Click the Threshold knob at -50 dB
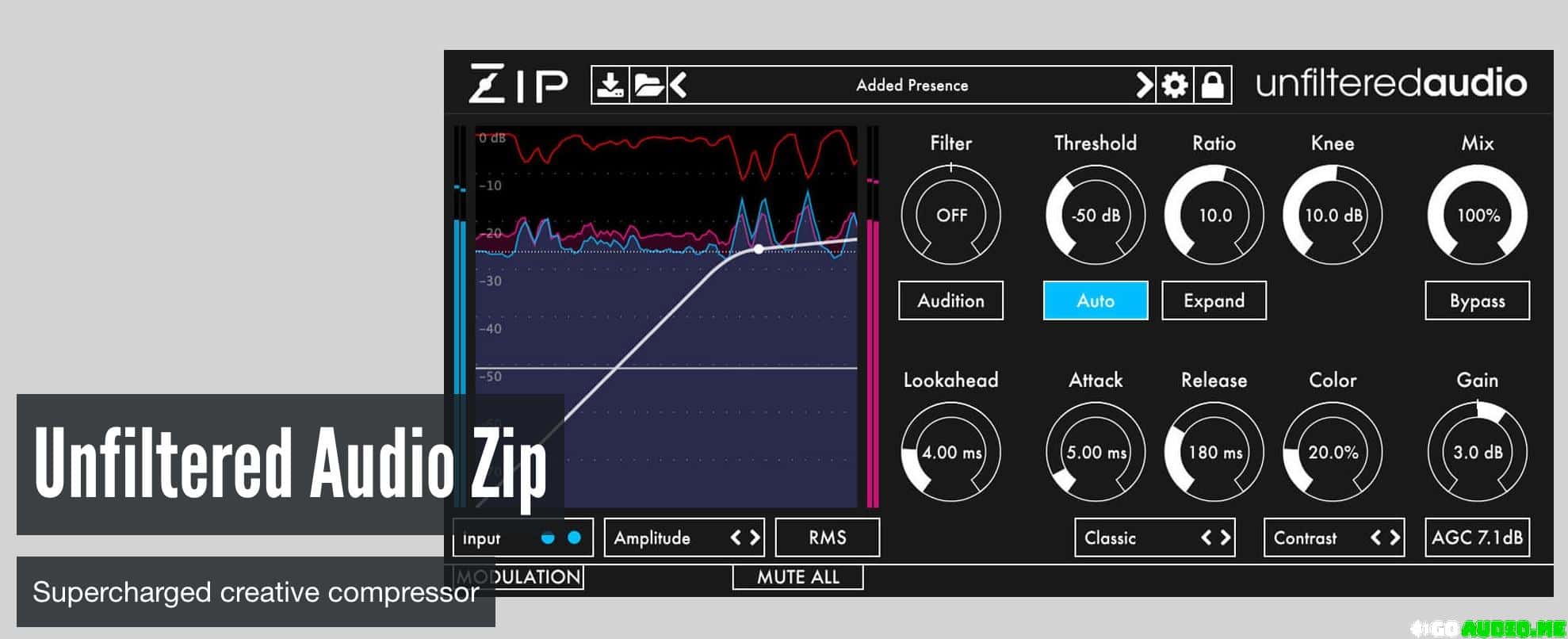The height and width of the screenshot is (639, 1568). click(x=1096, y=215)
